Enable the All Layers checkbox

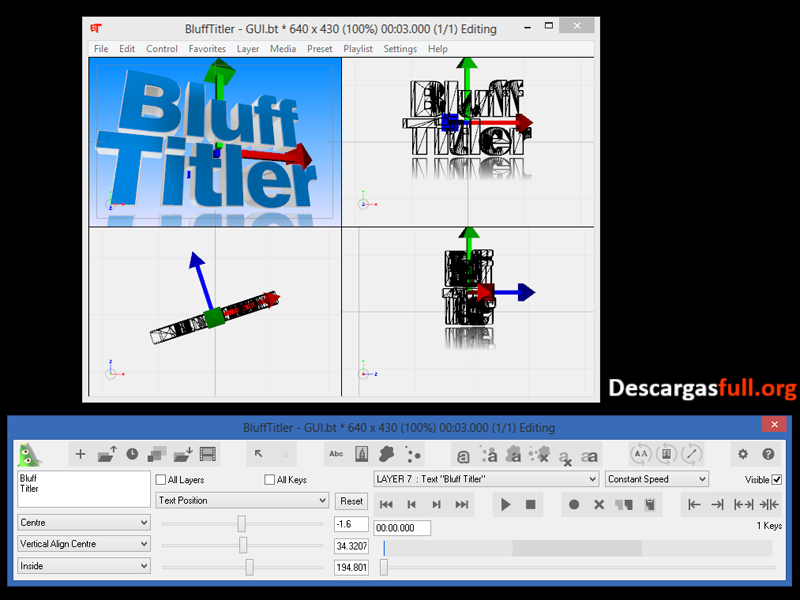click(160, 479)
